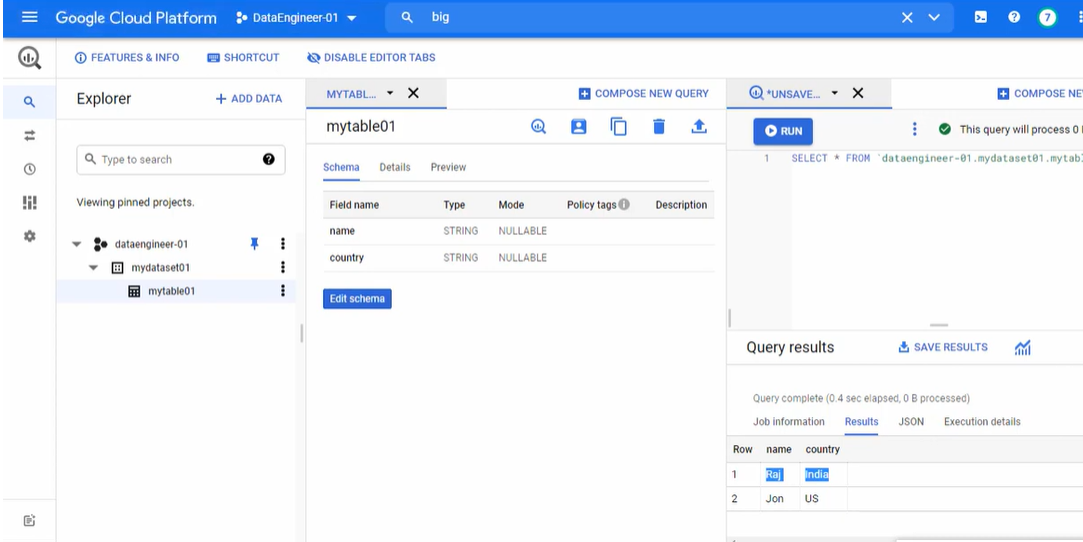The image size is (1083, 542).
Task: Activate Cloud Shell icon
Action: coord(981,17)
